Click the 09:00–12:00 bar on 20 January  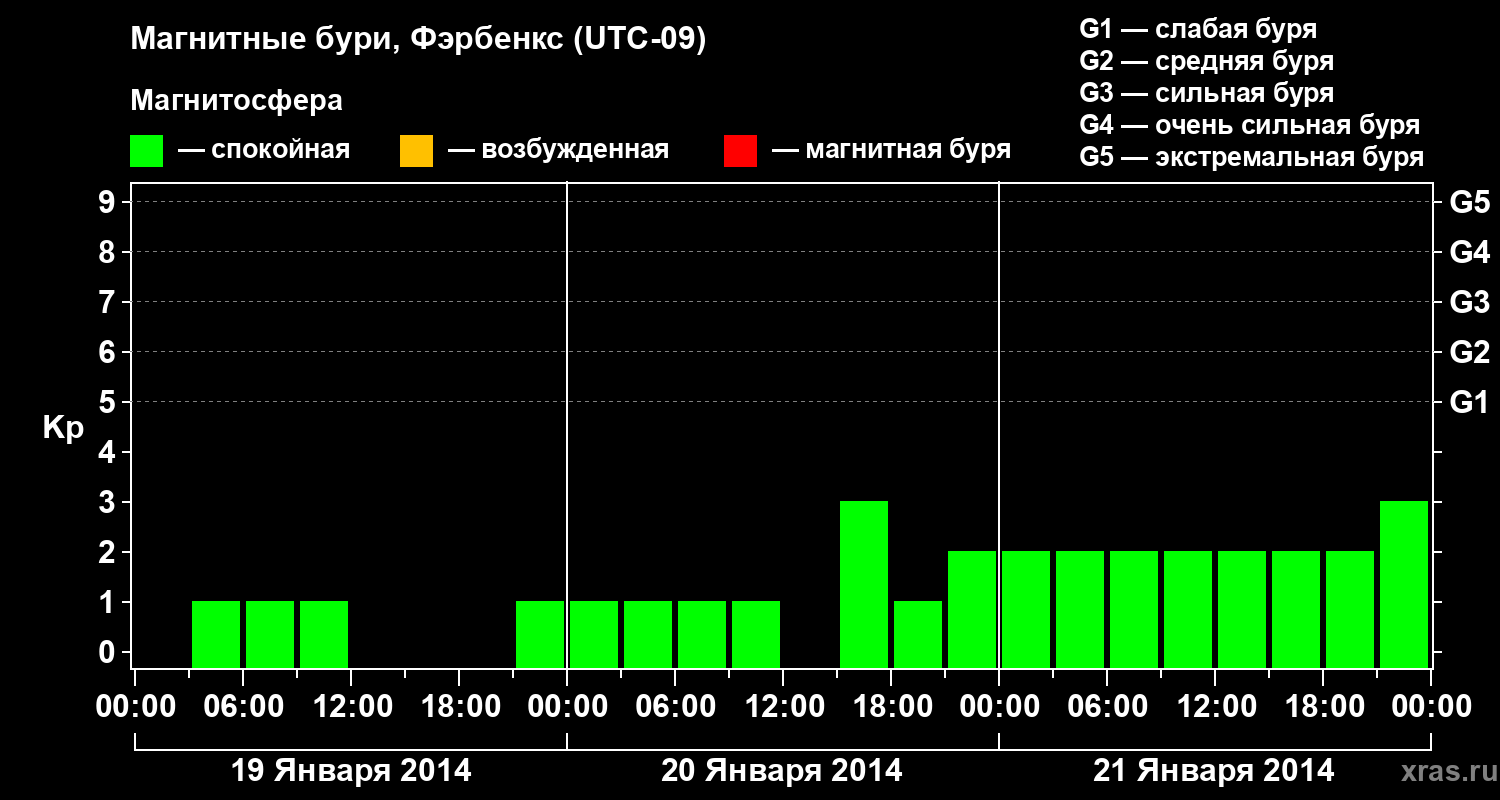[756, 634]
